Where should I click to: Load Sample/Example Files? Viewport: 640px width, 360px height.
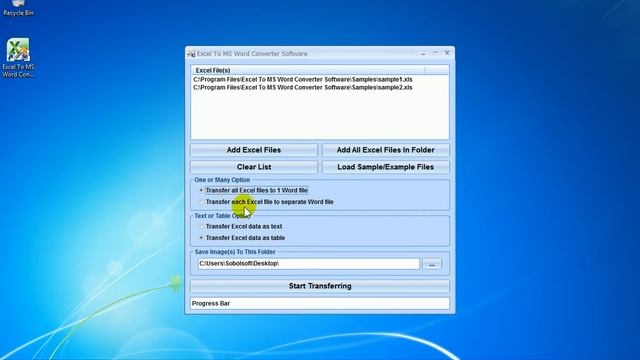385,167
